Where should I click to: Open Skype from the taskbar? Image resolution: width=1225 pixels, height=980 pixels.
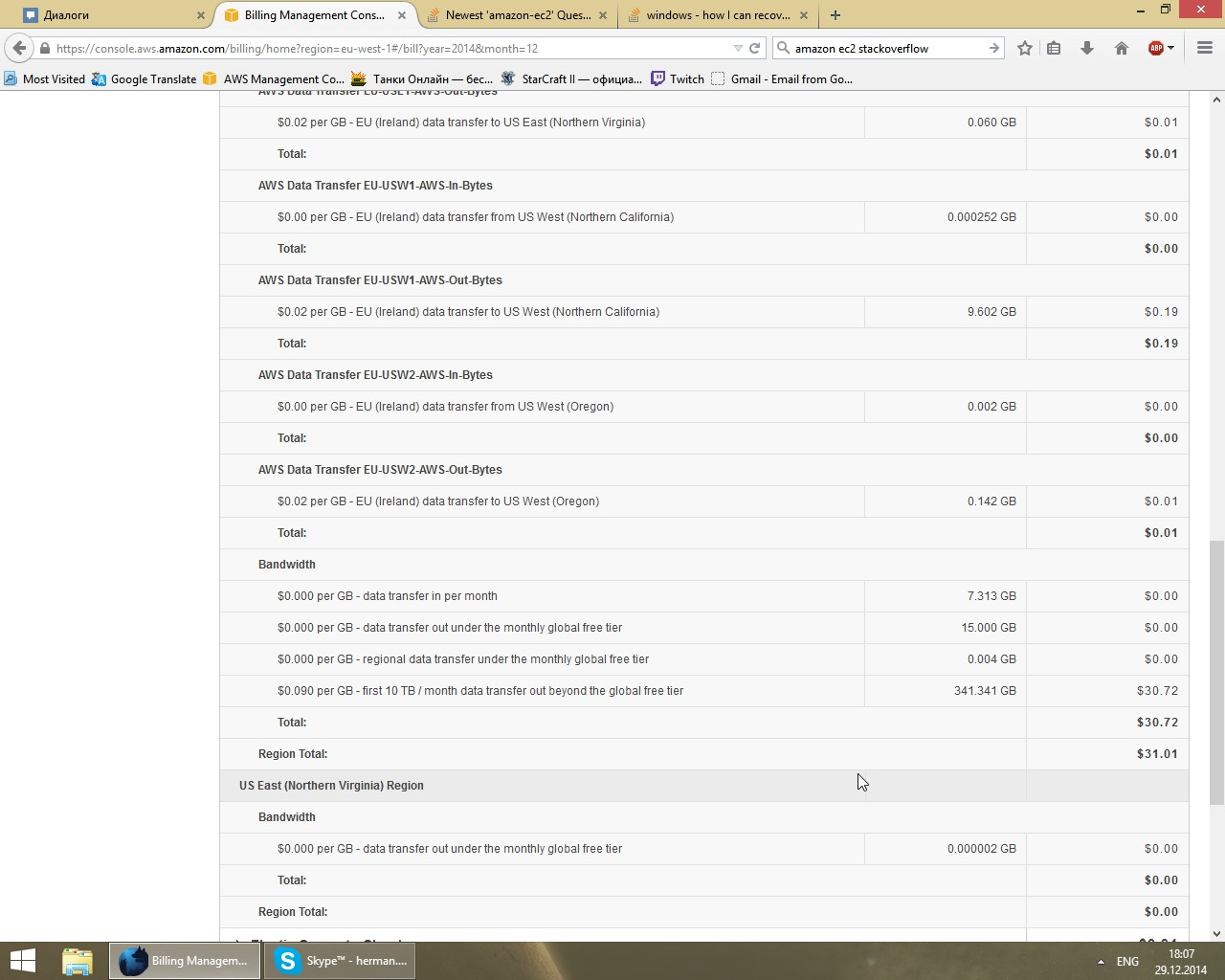pyautogui.click(x=340, y=961)
